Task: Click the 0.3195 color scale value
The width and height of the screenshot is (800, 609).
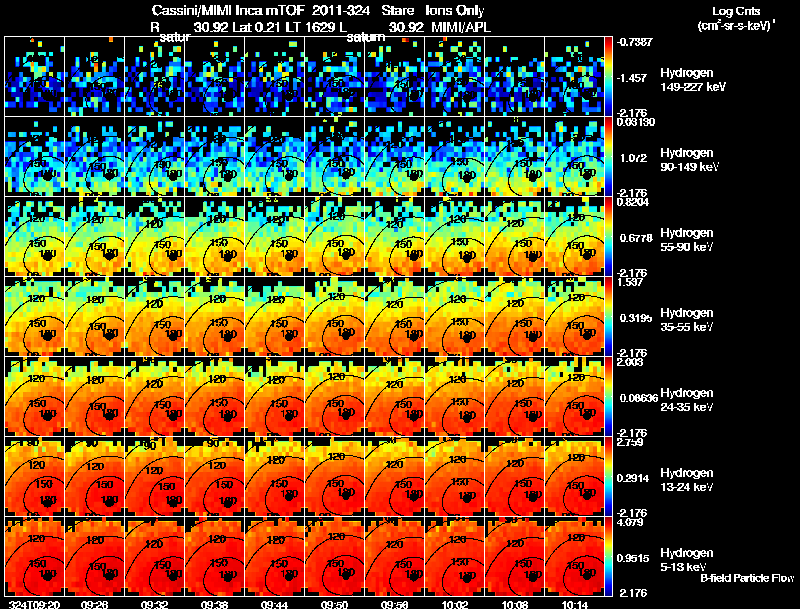Action: (x=636, y=318)
